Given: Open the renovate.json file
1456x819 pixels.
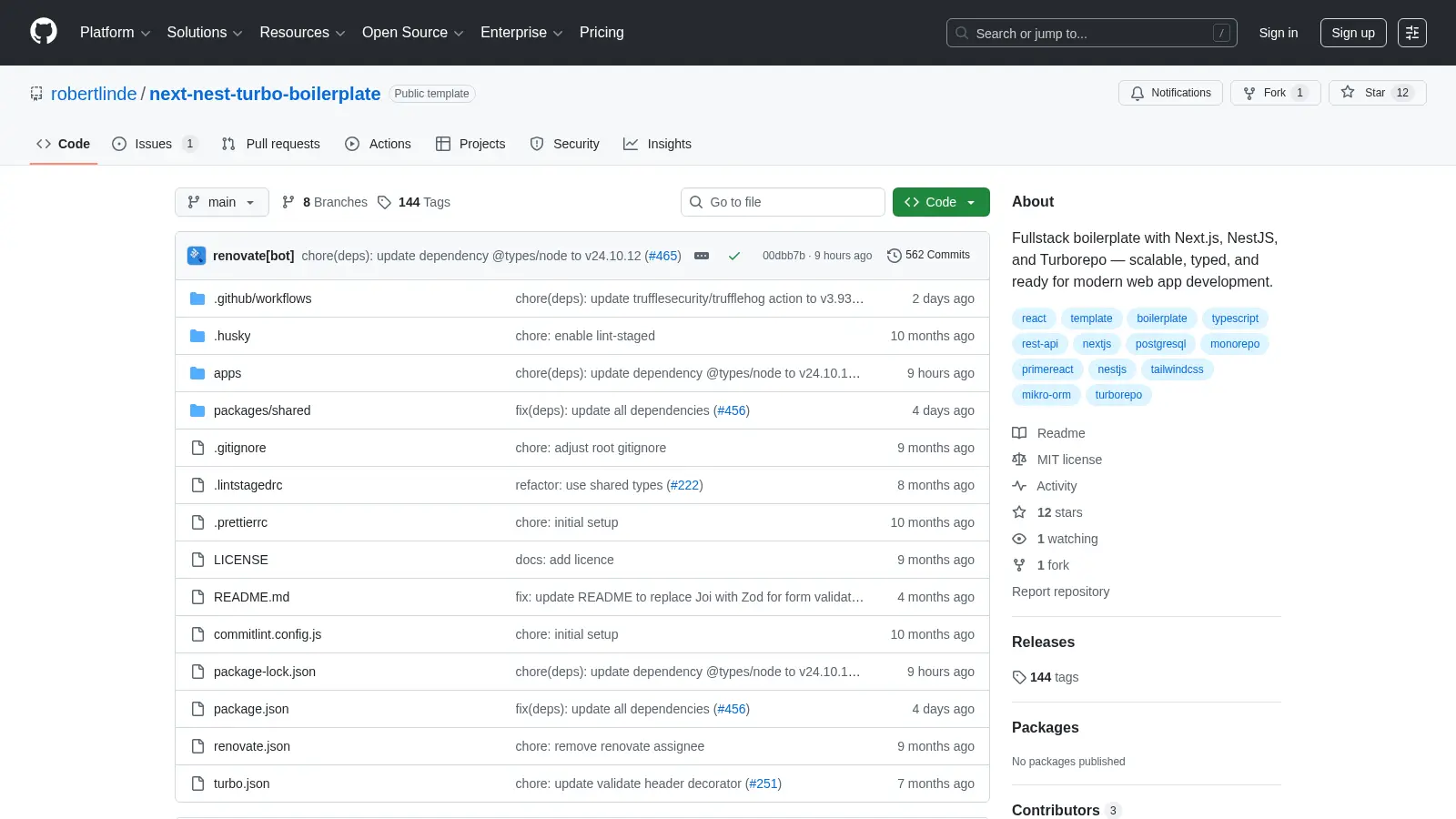Looking at the screenshot, I should coord(252,746).
